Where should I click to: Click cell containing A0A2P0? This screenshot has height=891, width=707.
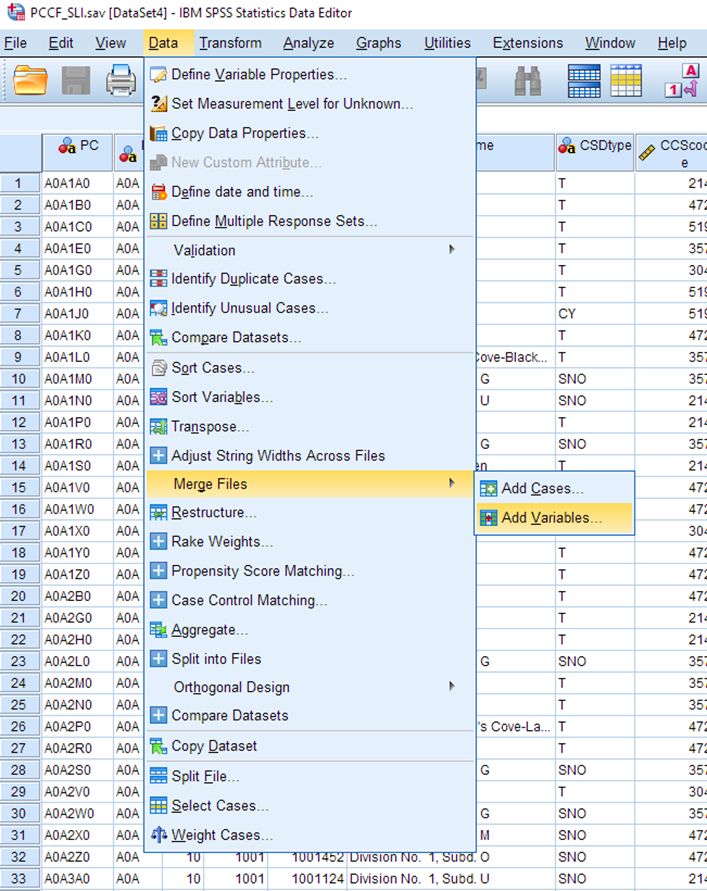(77, 726)
